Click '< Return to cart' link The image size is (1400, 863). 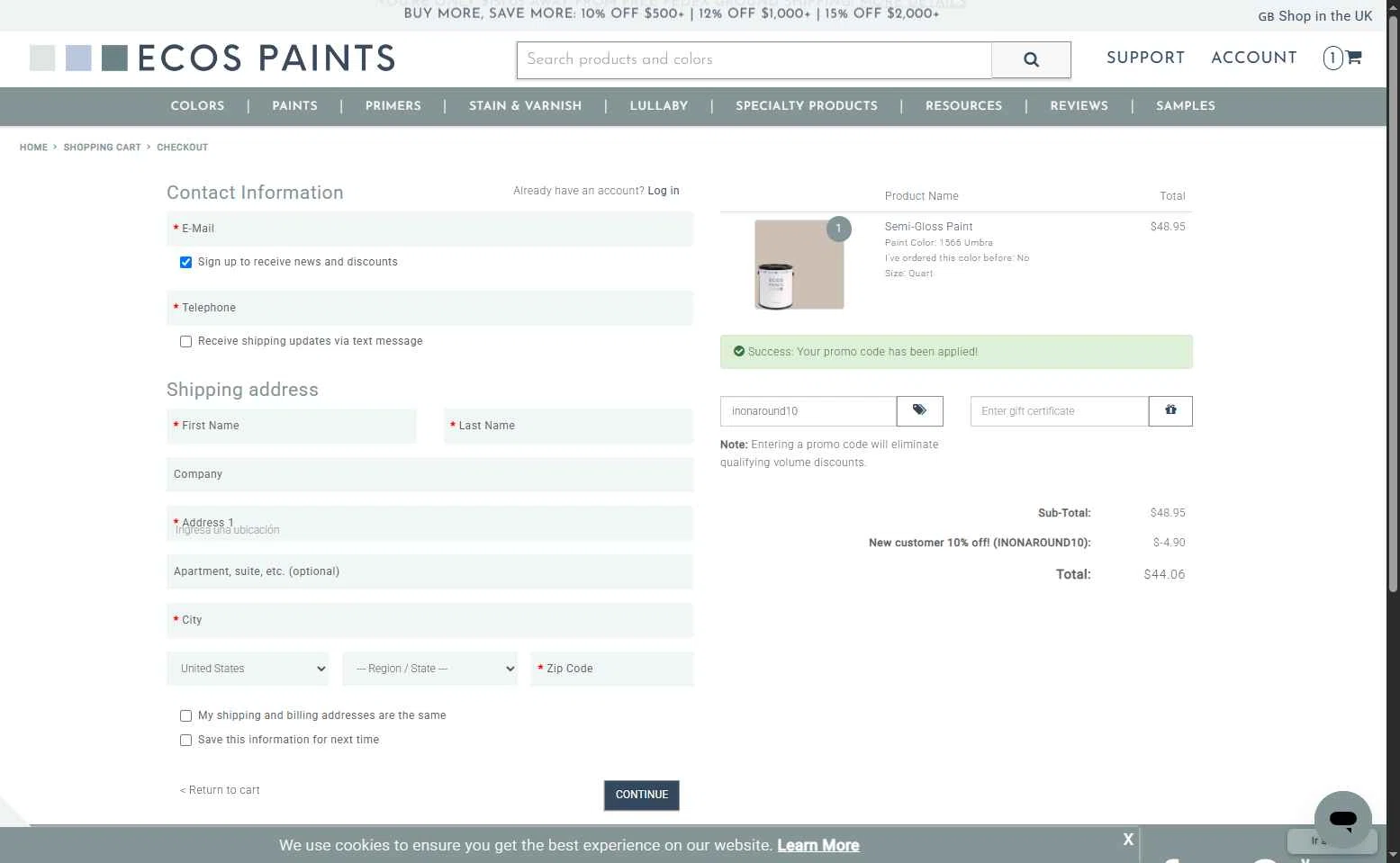click(220, 790)
